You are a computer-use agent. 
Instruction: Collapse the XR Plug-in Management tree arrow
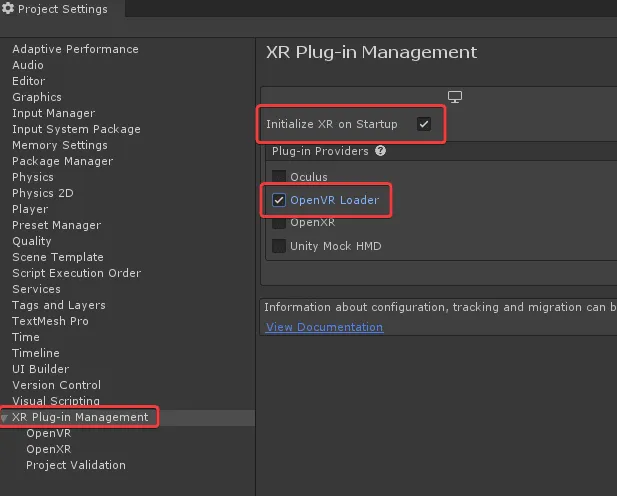click(x=5, y=418)
